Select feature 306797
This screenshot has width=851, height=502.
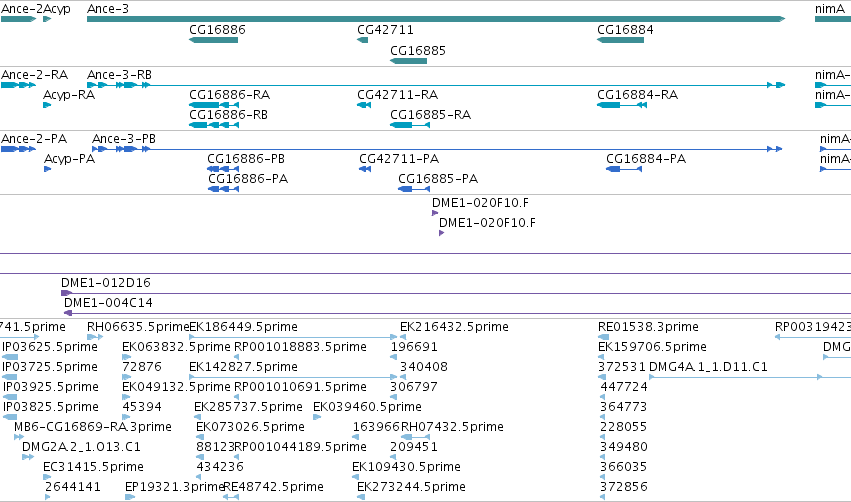[x=393, y=397]
